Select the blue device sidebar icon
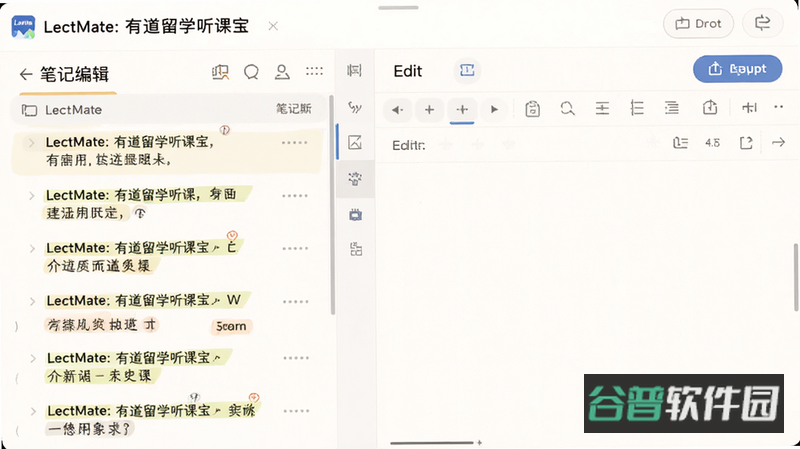Image resolution: width=800 pixels, height=449 pixels. click(356, 215)
